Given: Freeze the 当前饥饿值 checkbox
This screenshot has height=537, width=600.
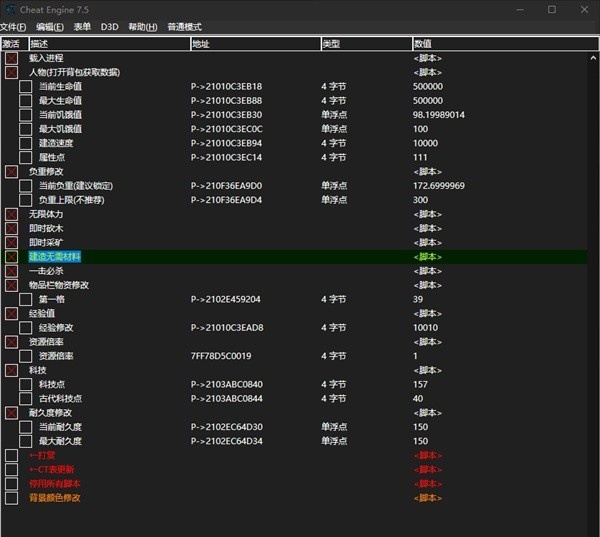Looking at the screenshot, I should click(x=26, y=115).
